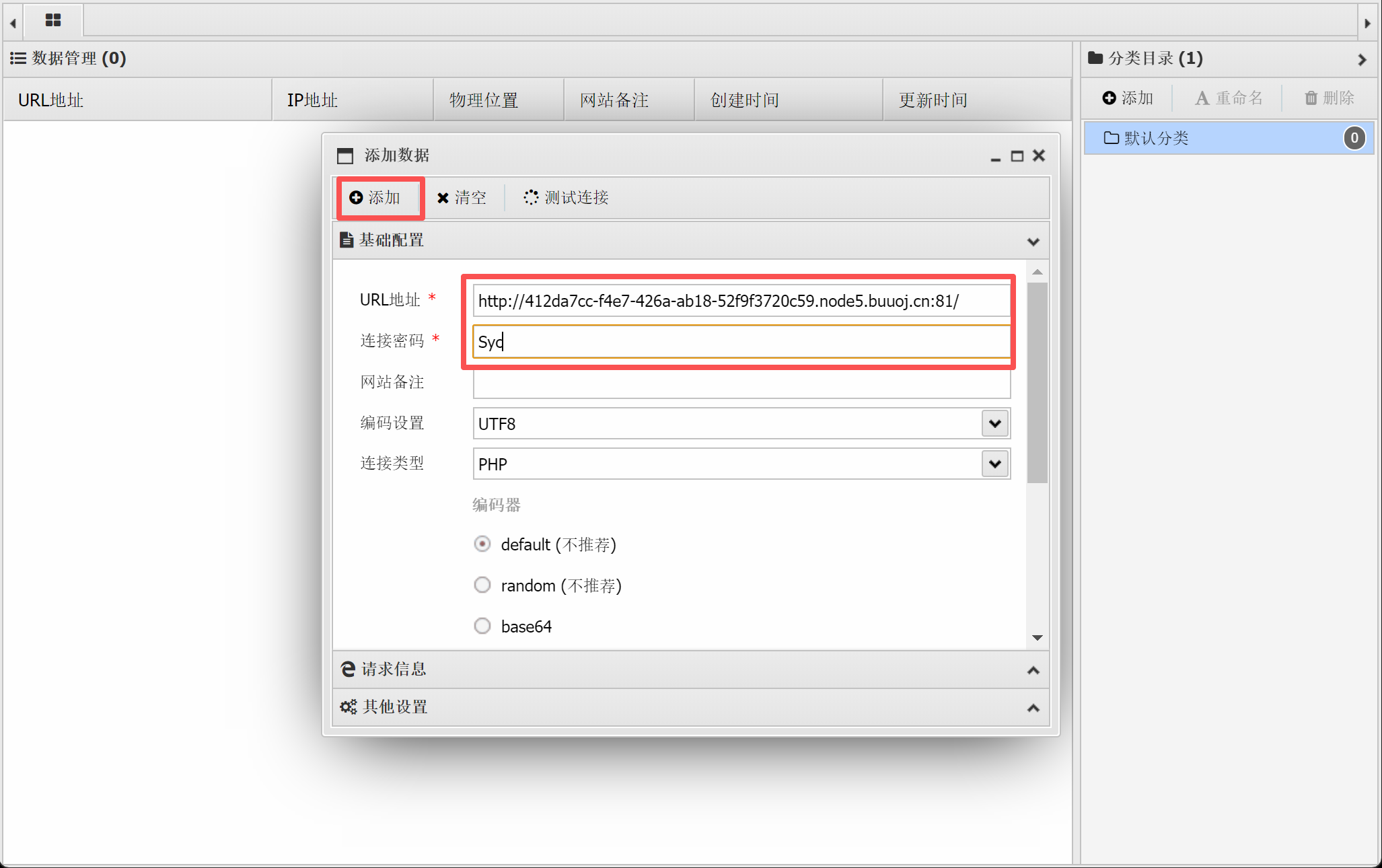1382x868 pixels.
Task: Select the base64 encoder radio
Action: click(482, 626)
